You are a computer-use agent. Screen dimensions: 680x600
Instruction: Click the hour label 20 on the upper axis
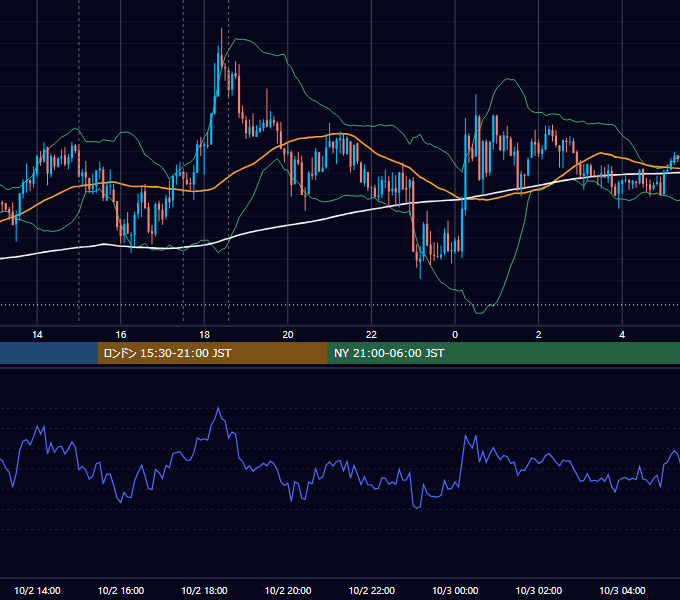[288, 335]
